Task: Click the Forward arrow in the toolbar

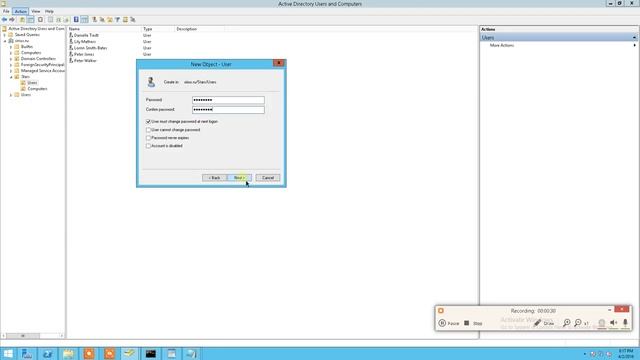Action: pos(12,20)
